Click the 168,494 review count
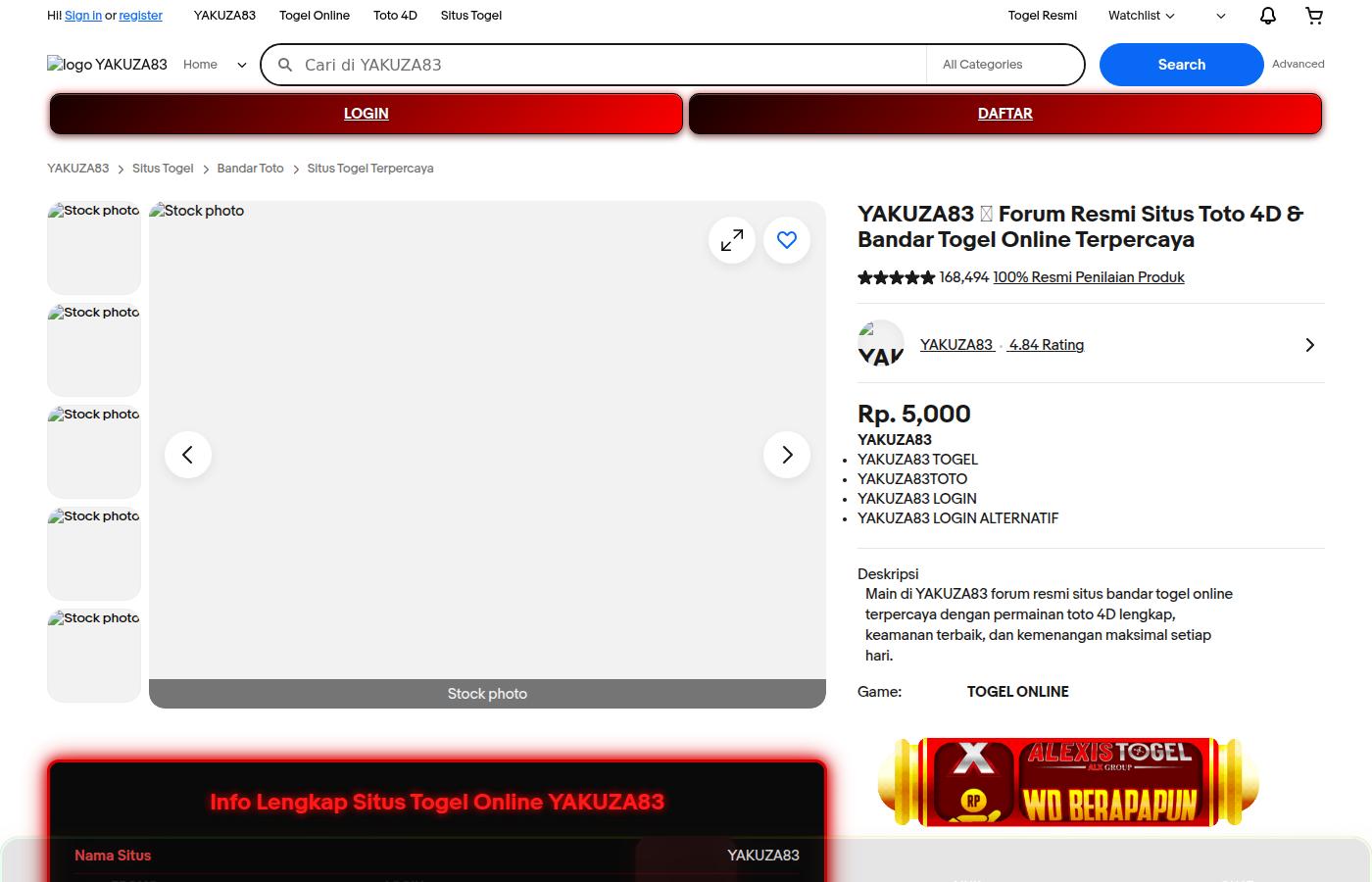The width and height of the screenshot is (1372, 882). pyautogui.click(x=964, y=277)
